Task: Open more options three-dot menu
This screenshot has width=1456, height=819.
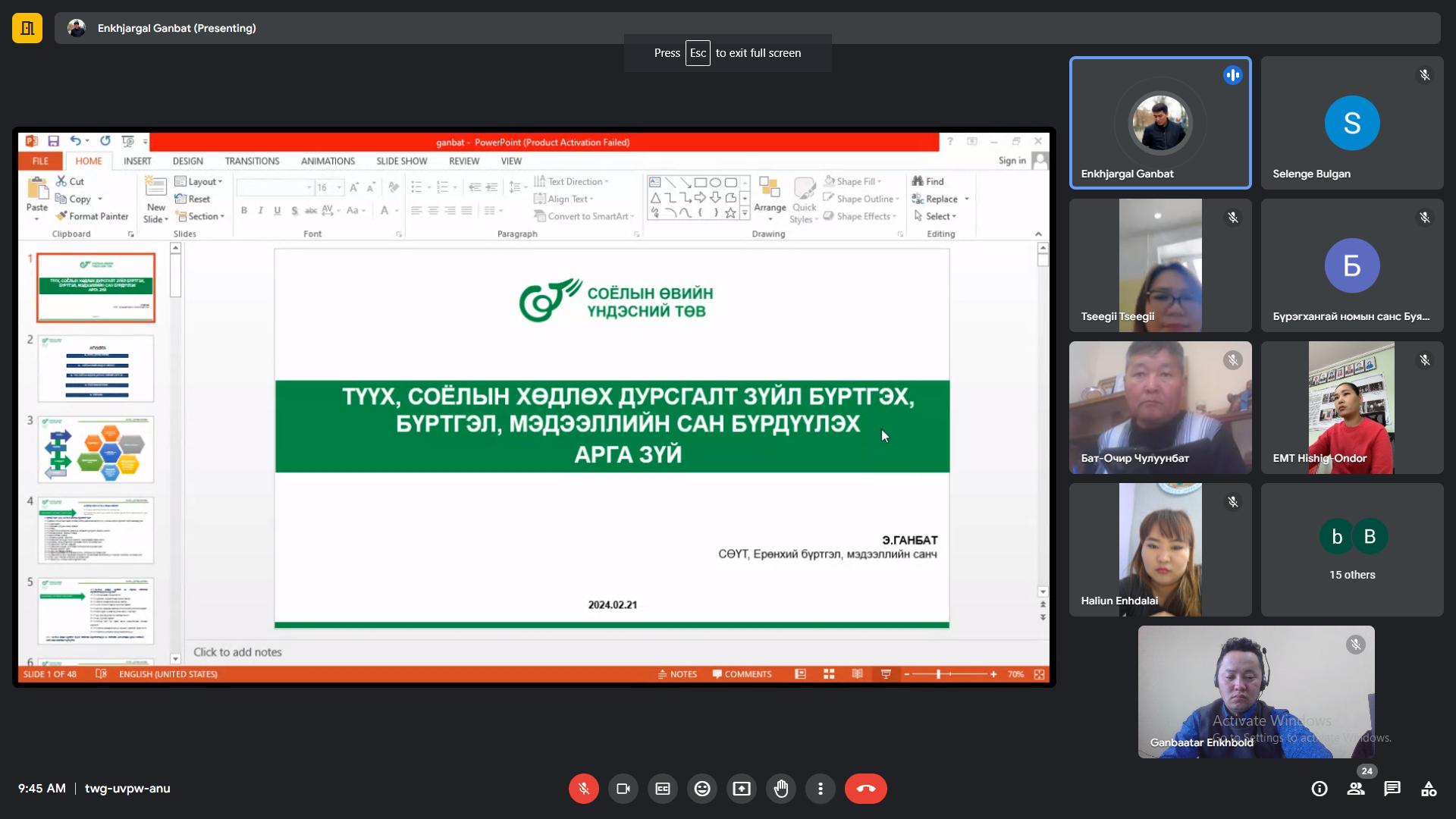Action: (x=821, y=789)
